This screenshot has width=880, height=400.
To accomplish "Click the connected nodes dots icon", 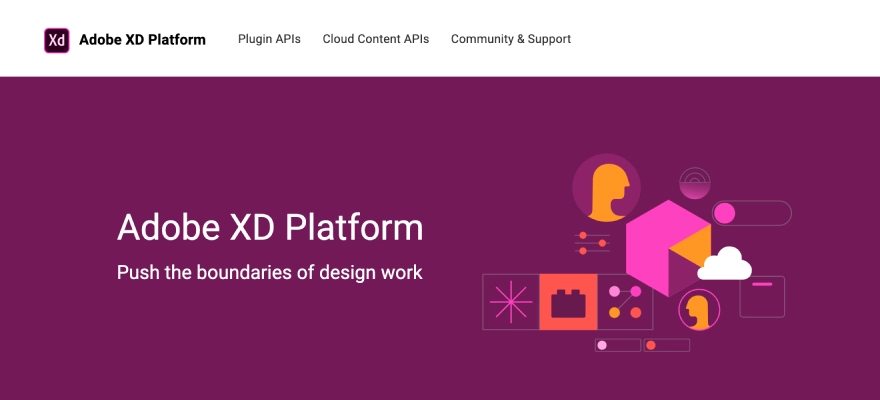I will (625, 302).
